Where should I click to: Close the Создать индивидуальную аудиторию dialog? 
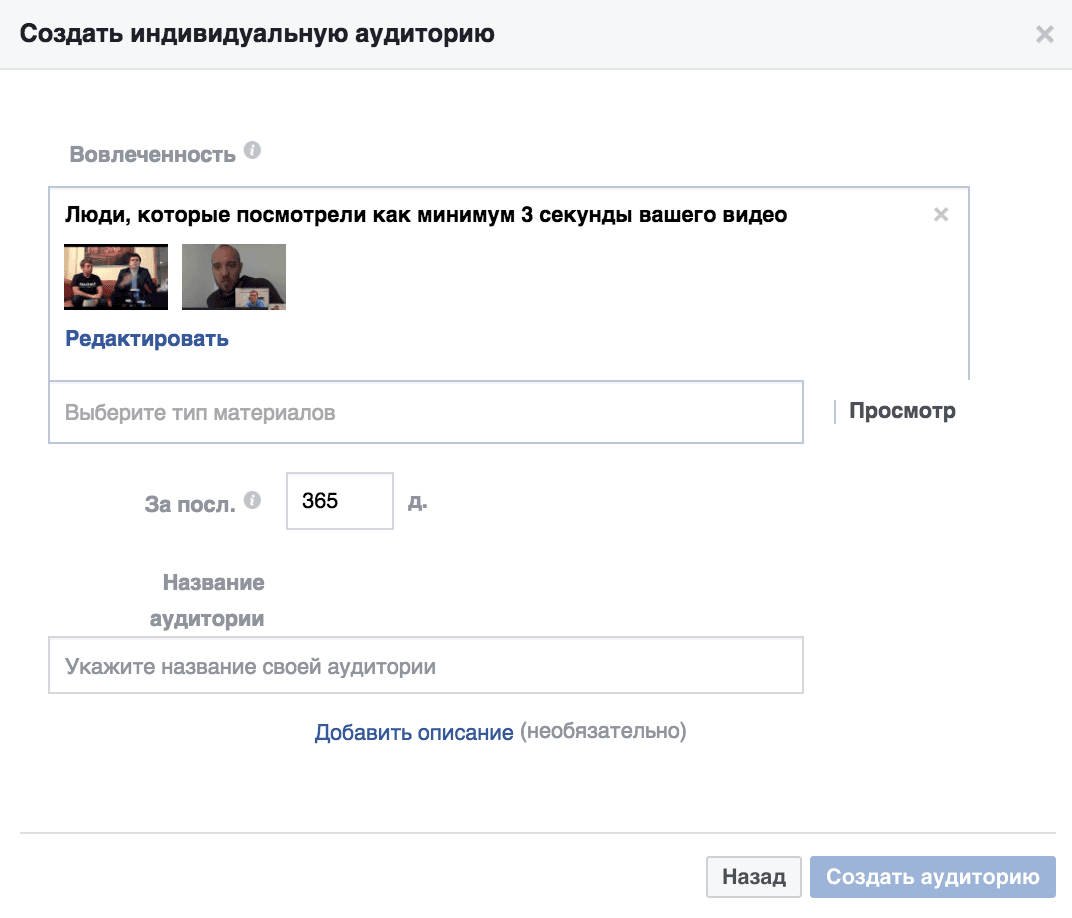[x=1045, y=34]
